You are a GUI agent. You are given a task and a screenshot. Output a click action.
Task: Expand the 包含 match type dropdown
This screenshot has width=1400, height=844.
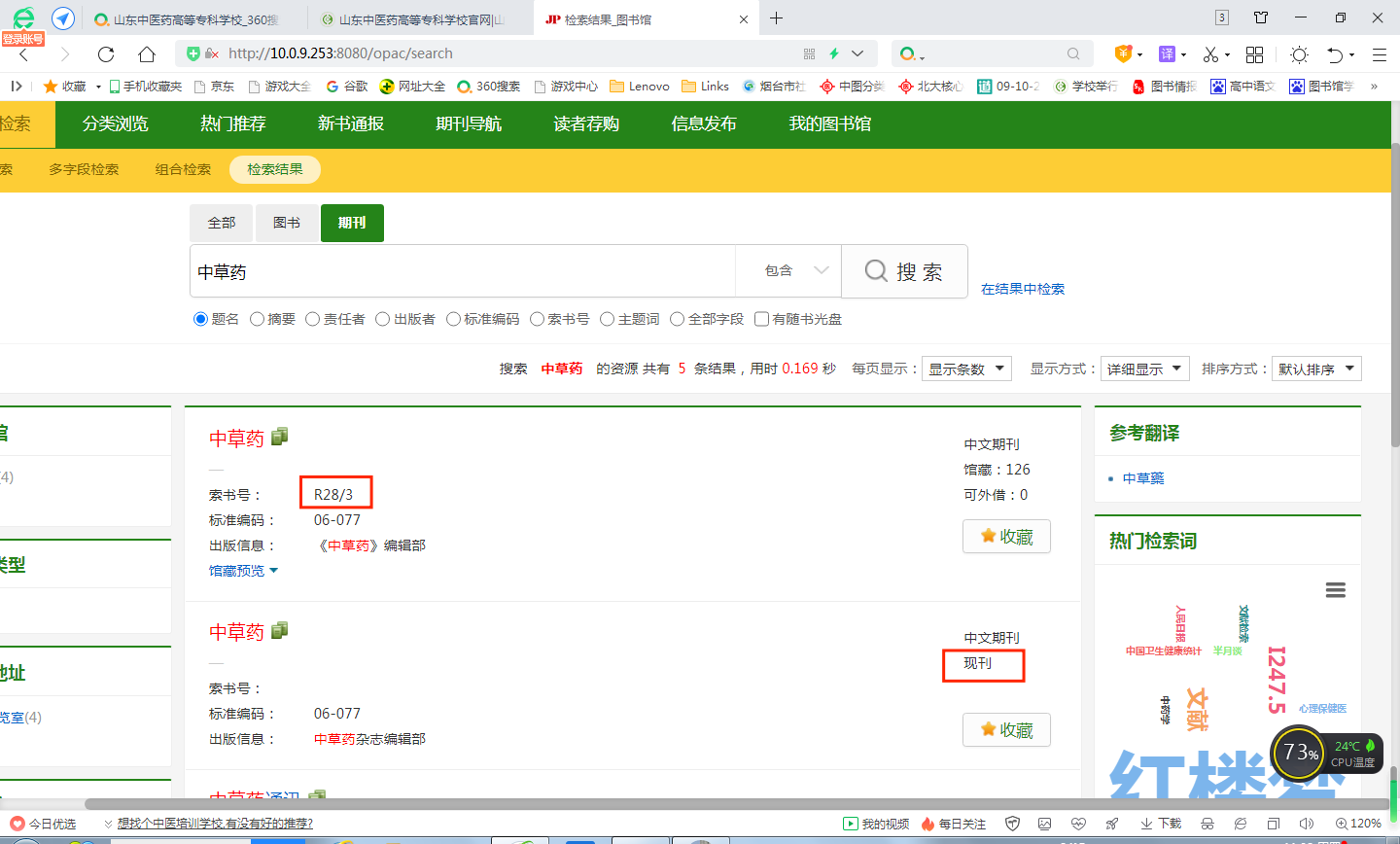(795, 270)
